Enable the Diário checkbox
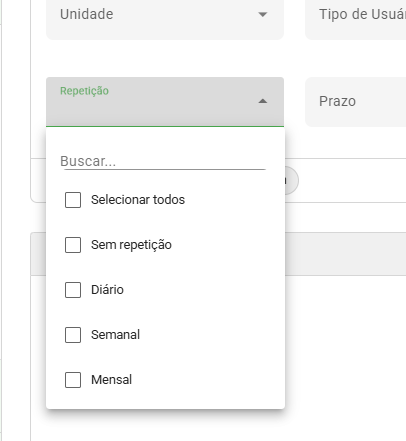The image size is (406, 441). pos(73,290)
